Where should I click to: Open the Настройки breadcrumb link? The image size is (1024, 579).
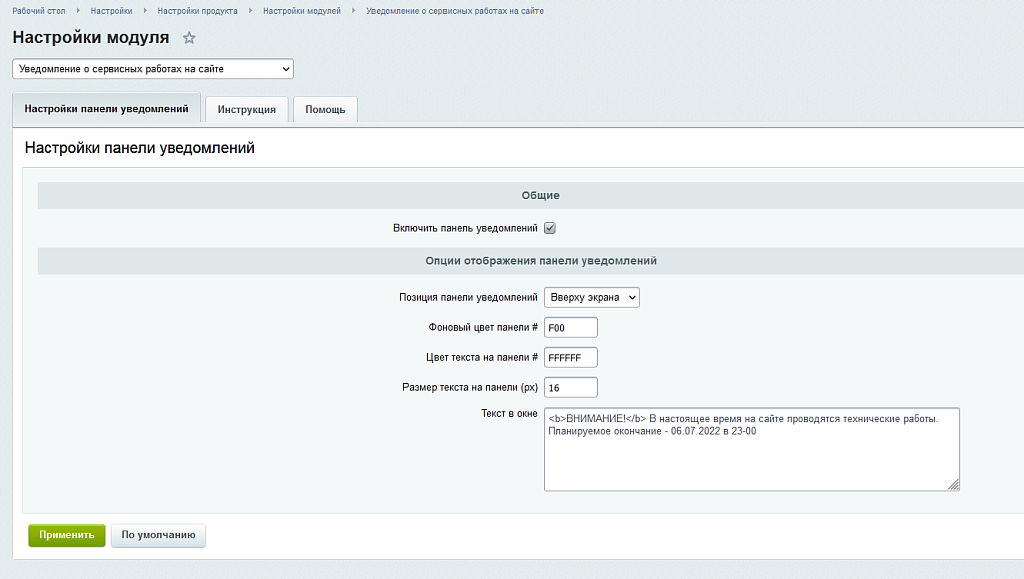coord(111,10)
